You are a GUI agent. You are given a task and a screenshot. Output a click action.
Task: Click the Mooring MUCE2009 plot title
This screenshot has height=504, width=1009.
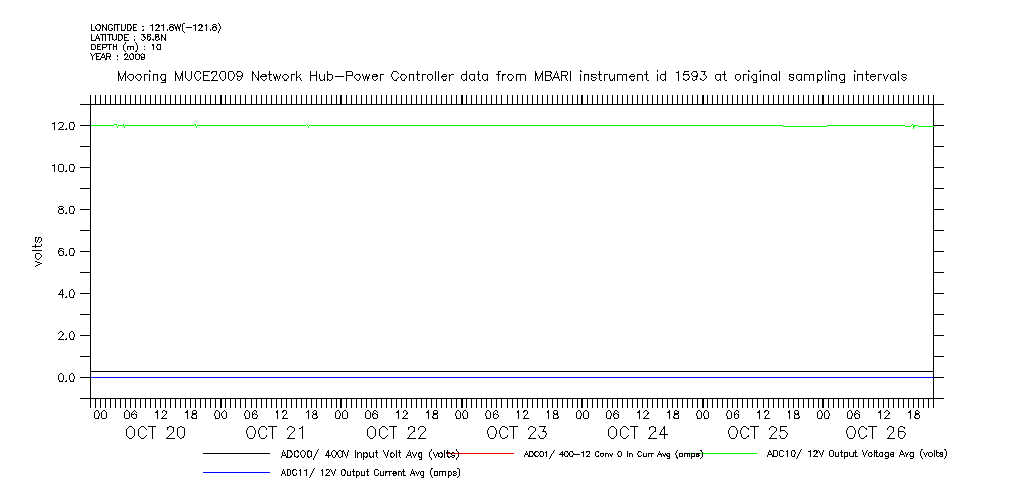coord(512,77)
